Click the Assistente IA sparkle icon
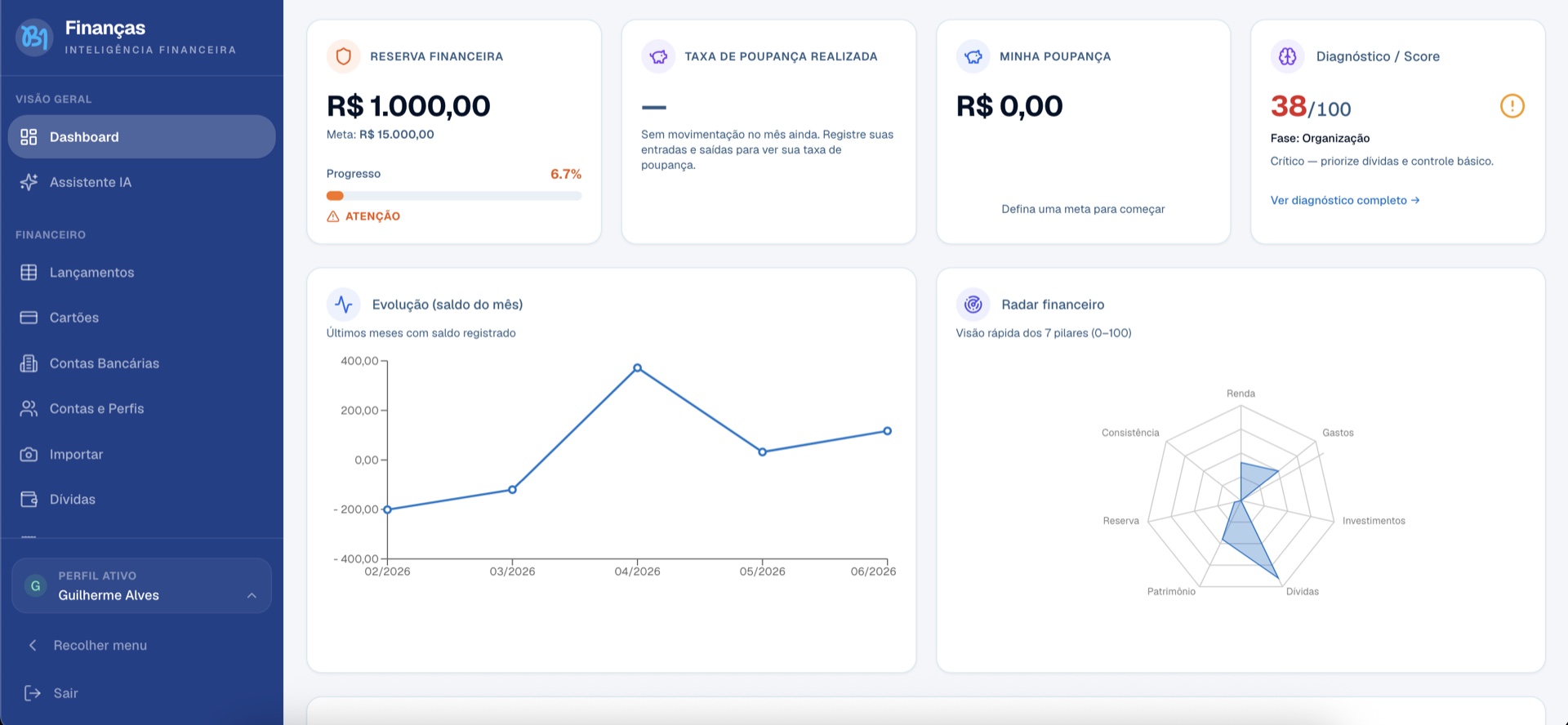The height and width of the screenshot is (725, 1568). click(29, 182)
